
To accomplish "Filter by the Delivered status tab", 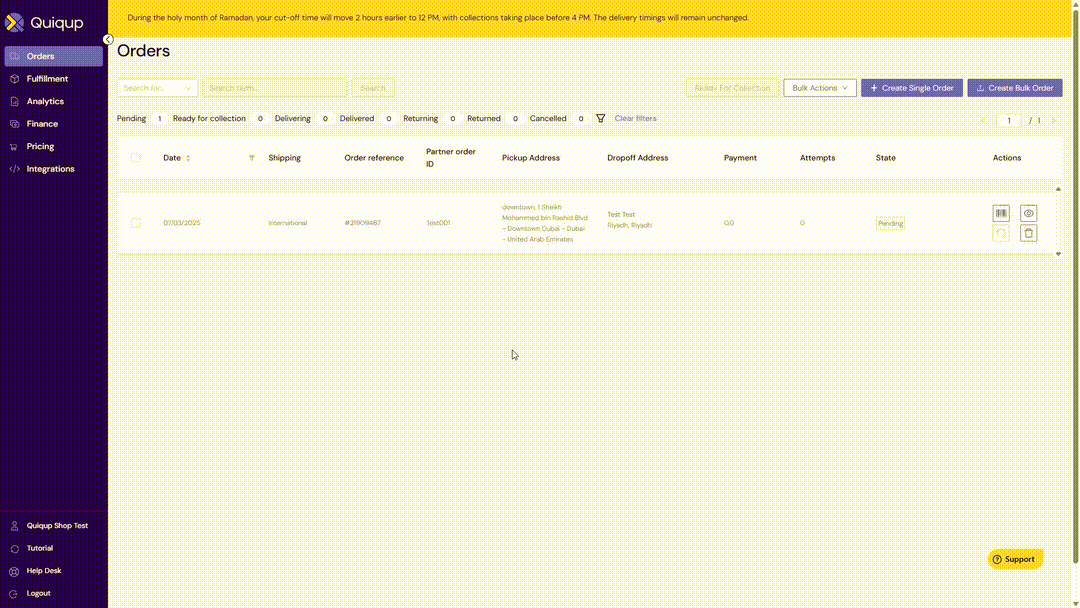I will tap(366, 118).
